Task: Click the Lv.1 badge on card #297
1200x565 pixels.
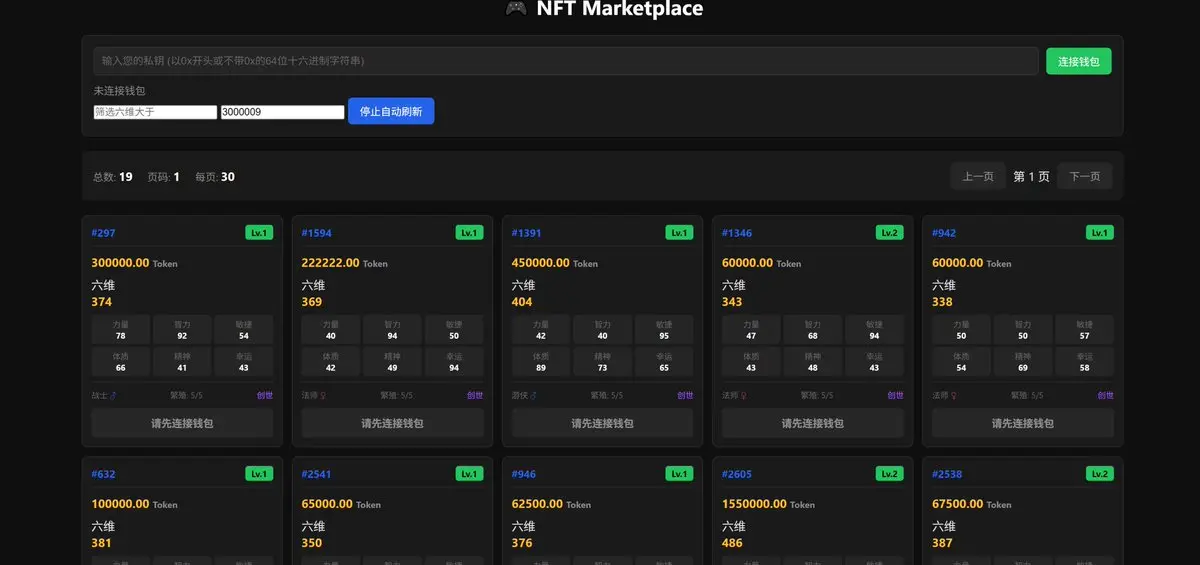Action: pos(259,233)
